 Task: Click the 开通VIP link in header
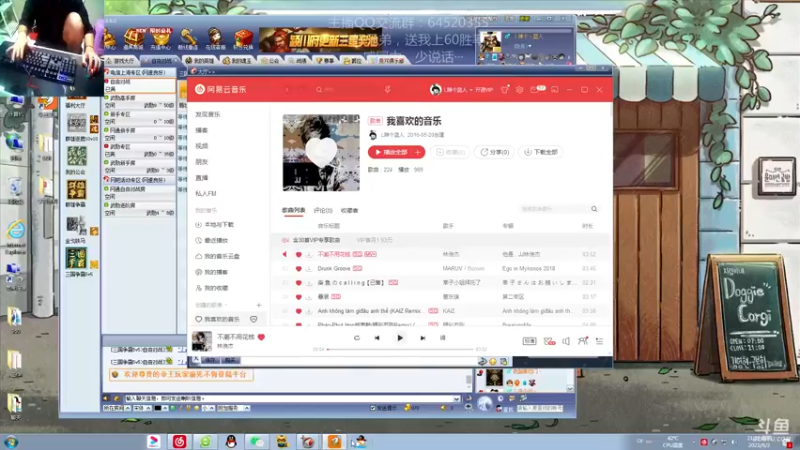click(x=484, y=90)
